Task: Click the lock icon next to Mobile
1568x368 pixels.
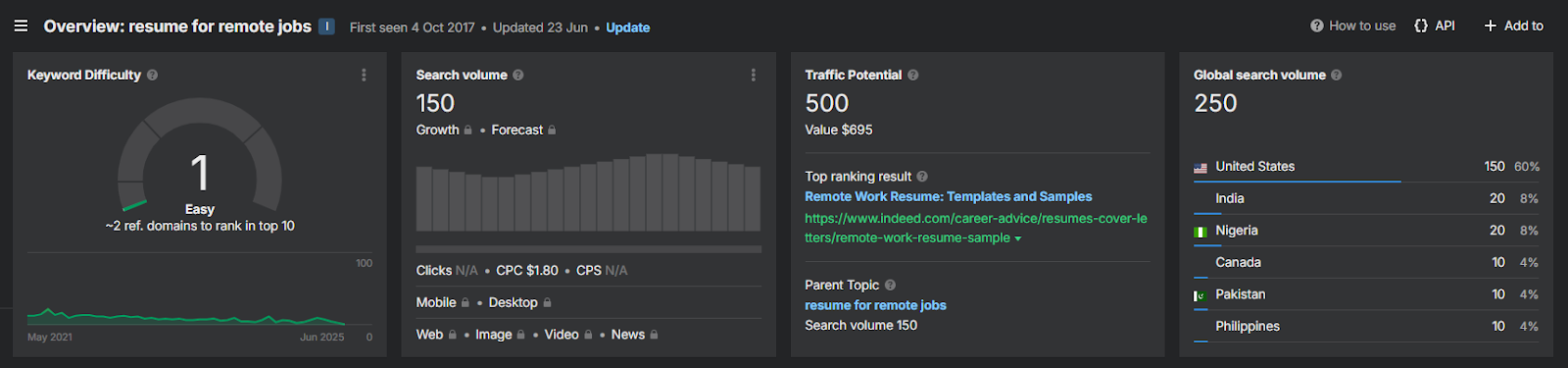Action: point(465,303)
